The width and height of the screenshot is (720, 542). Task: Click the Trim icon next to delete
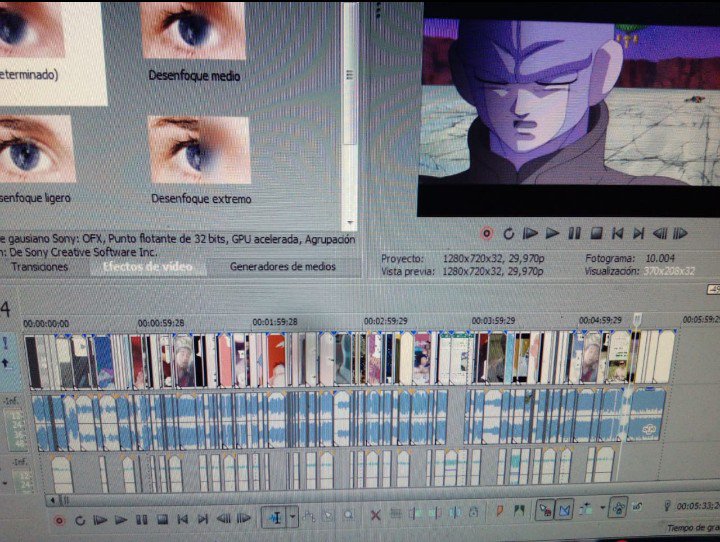point(395,513)
